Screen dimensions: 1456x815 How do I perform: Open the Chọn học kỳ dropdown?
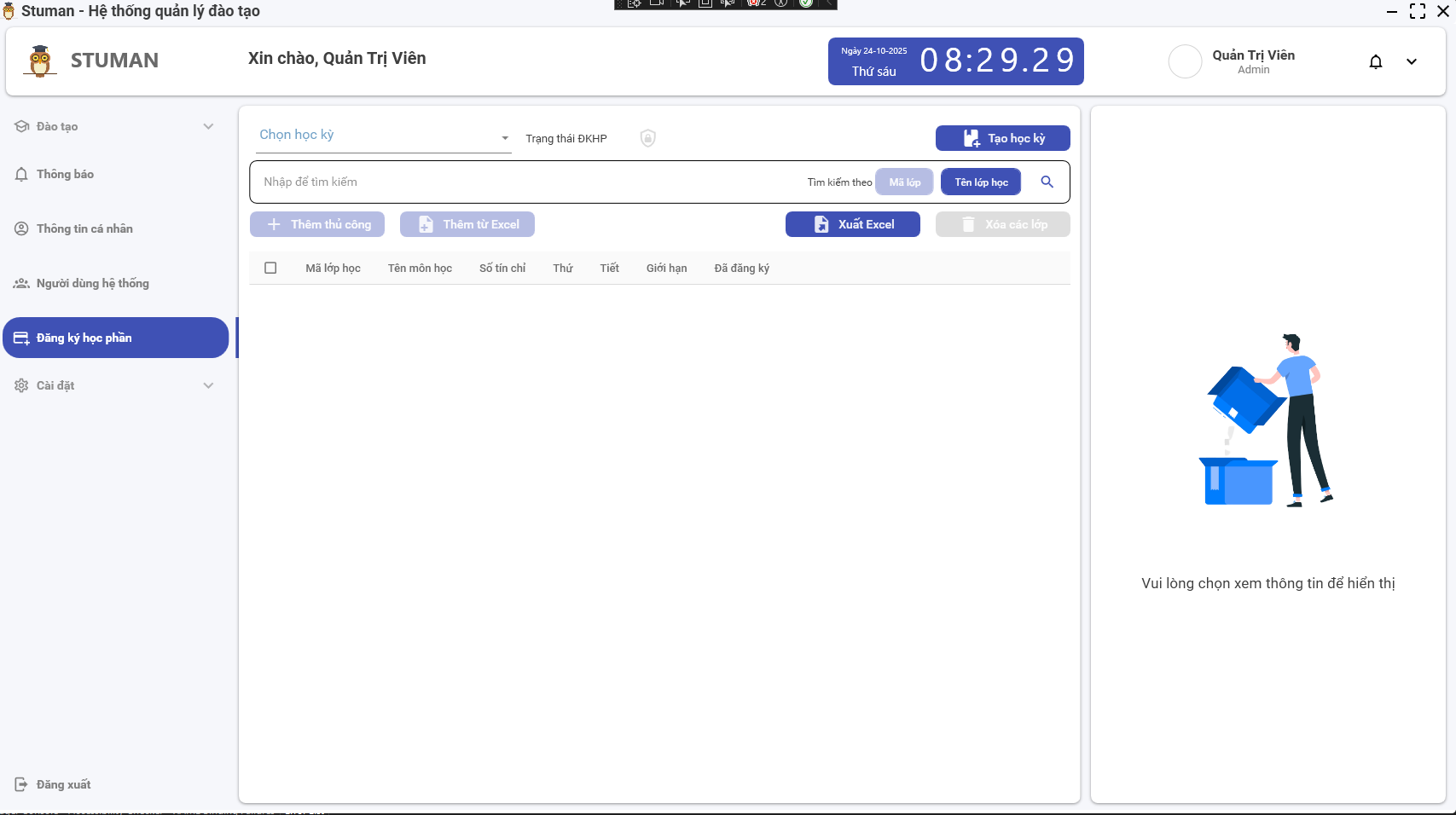pos(383,136)
